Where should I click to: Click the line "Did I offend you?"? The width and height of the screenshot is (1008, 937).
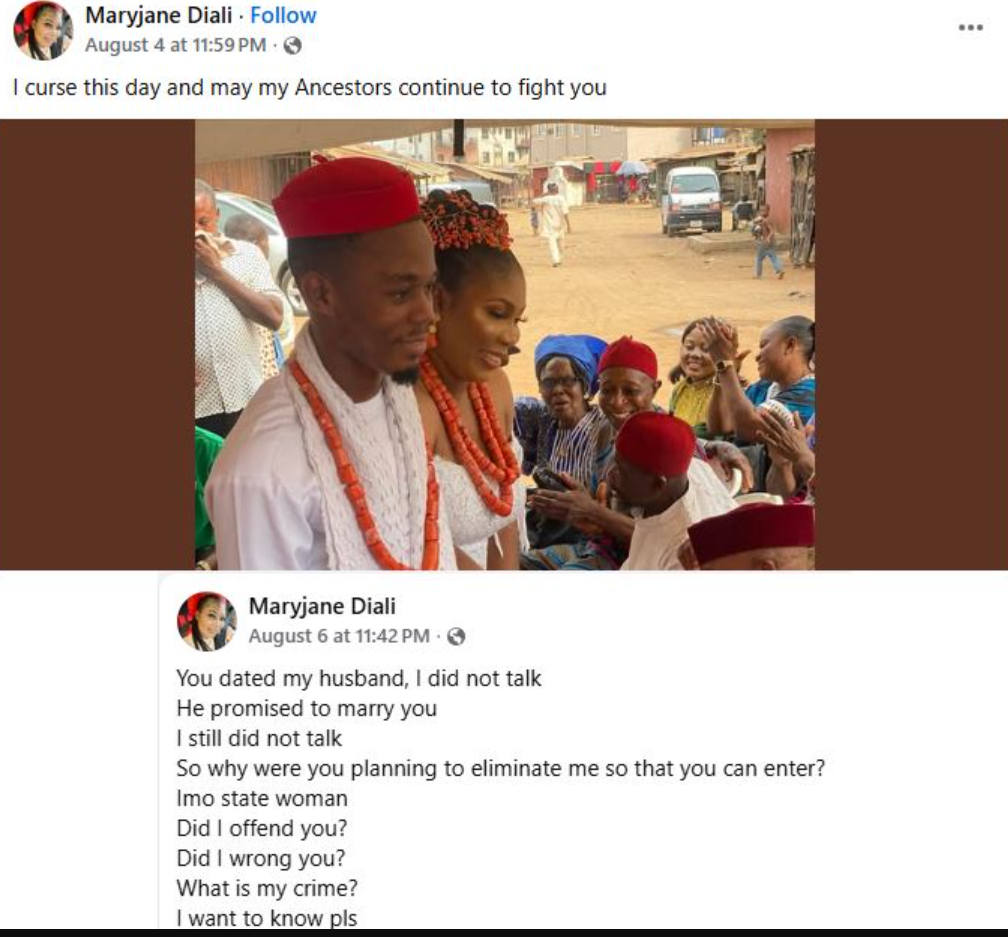[x=262, y=828]
